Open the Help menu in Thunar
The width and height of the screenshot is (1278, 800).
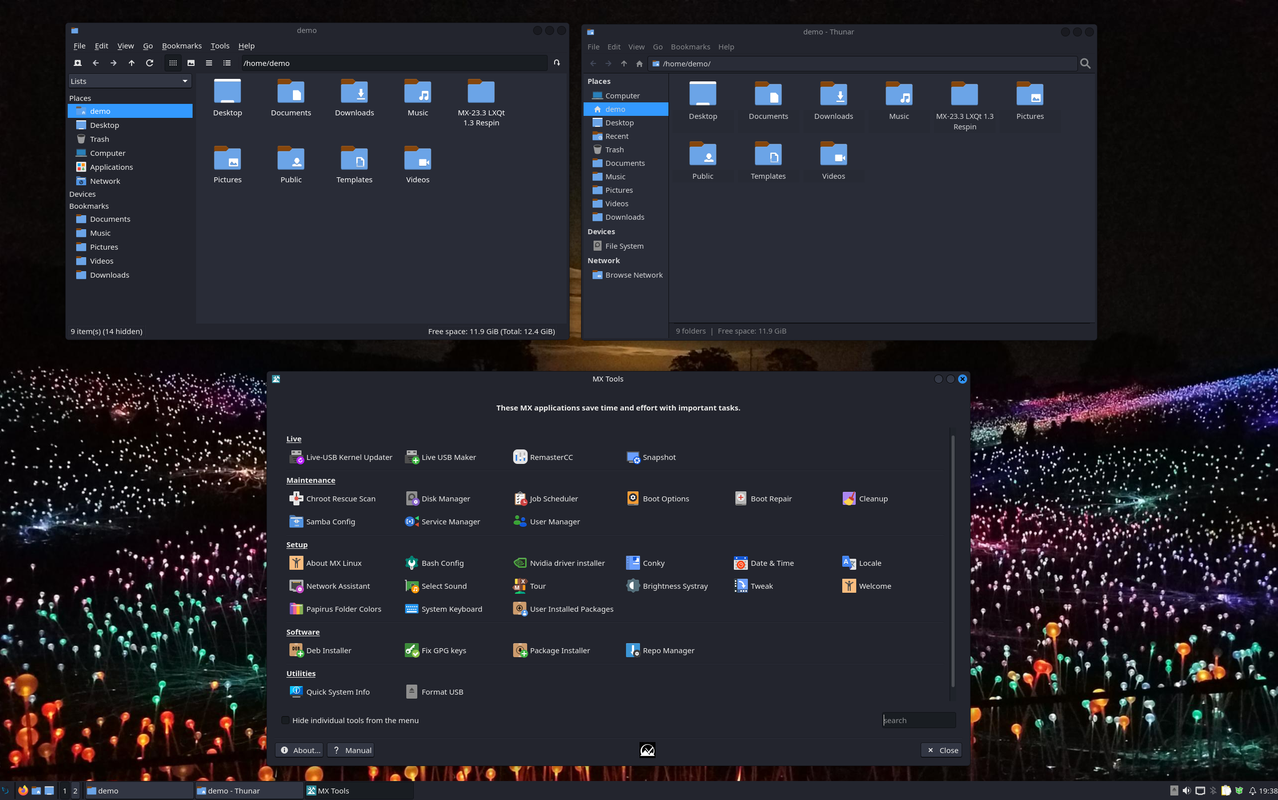[x=726, y=47]
